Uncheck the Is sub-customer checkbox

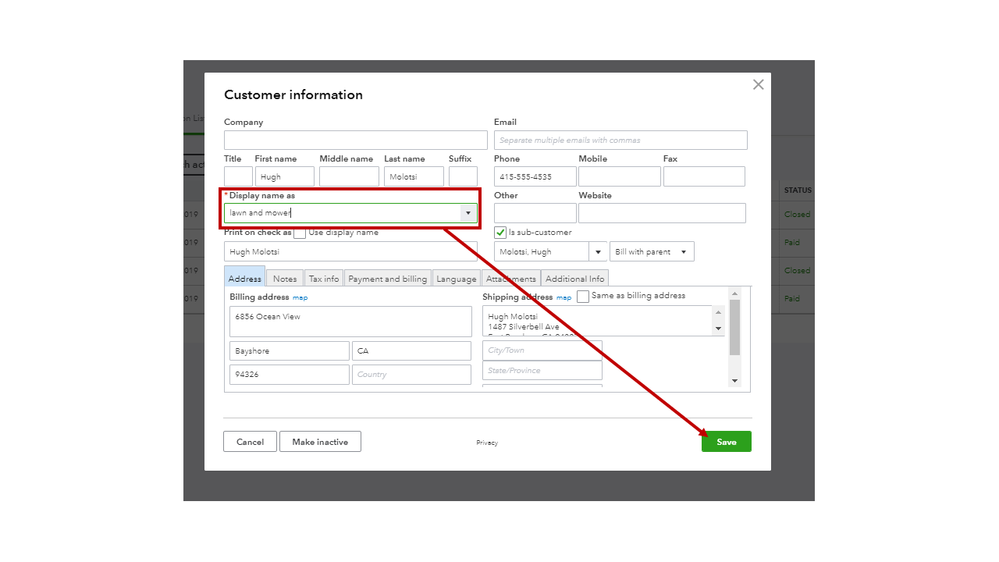tap(500, 233)
